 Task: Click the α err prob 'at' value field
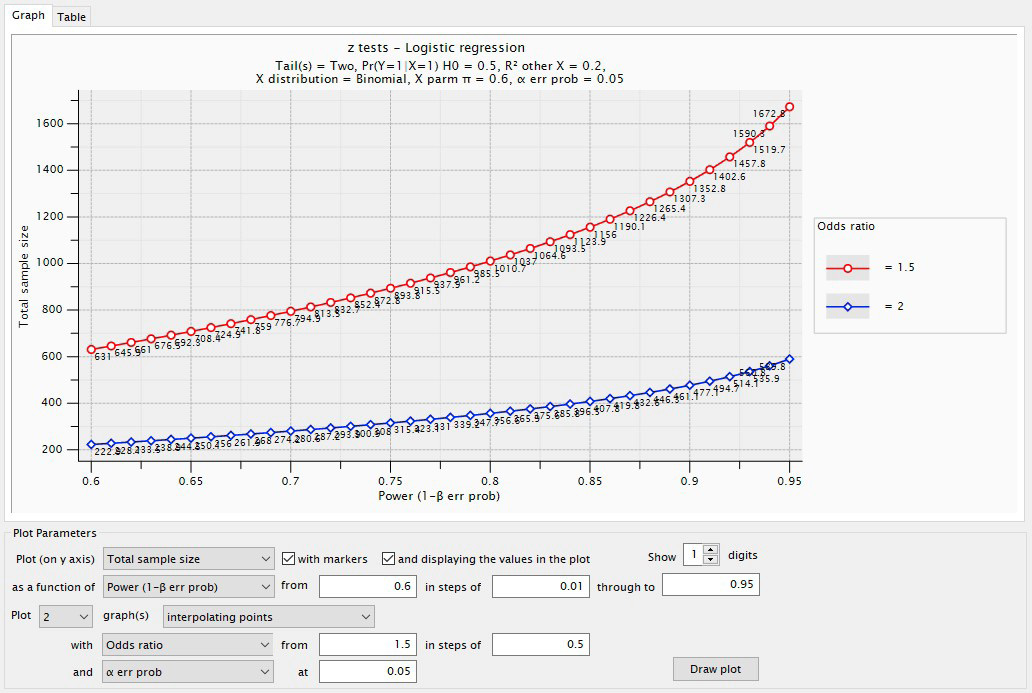tap(367, 672)
